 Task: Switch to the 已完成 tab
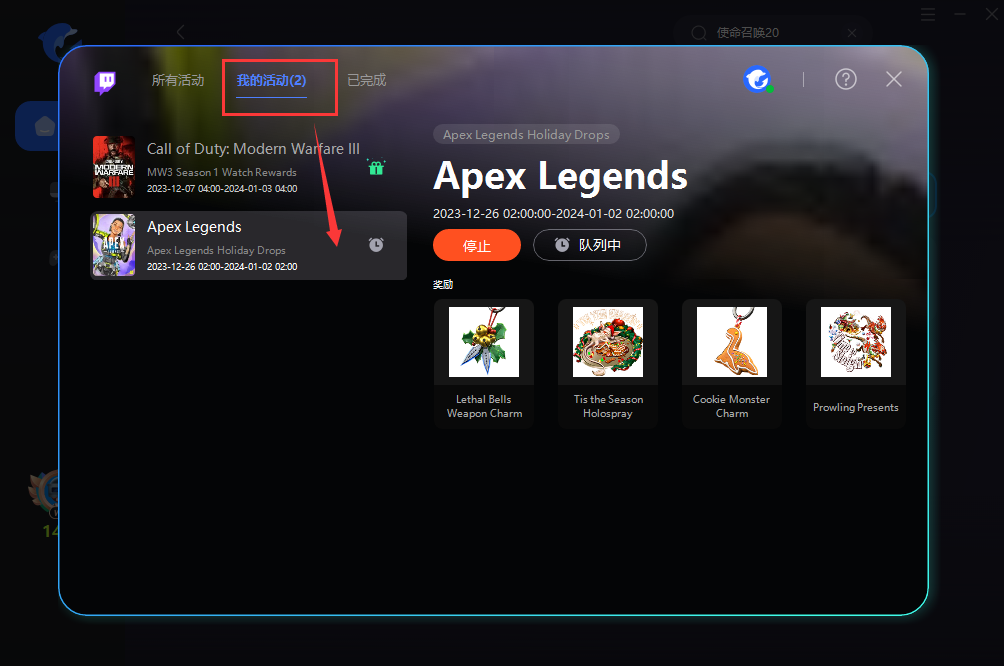tap(366, 80)
